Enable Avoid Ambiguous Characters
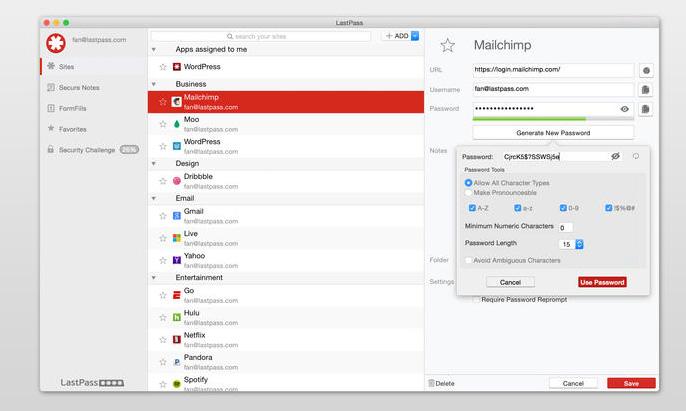686x411 pixels. click(469, 260)
